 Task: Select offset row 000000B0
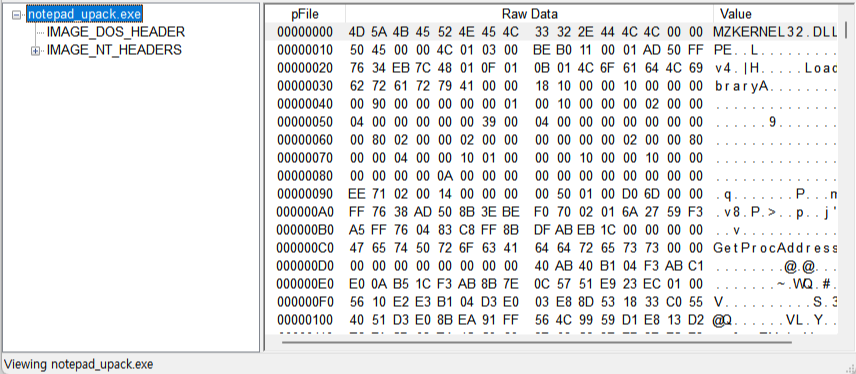(x=551, y=230)
